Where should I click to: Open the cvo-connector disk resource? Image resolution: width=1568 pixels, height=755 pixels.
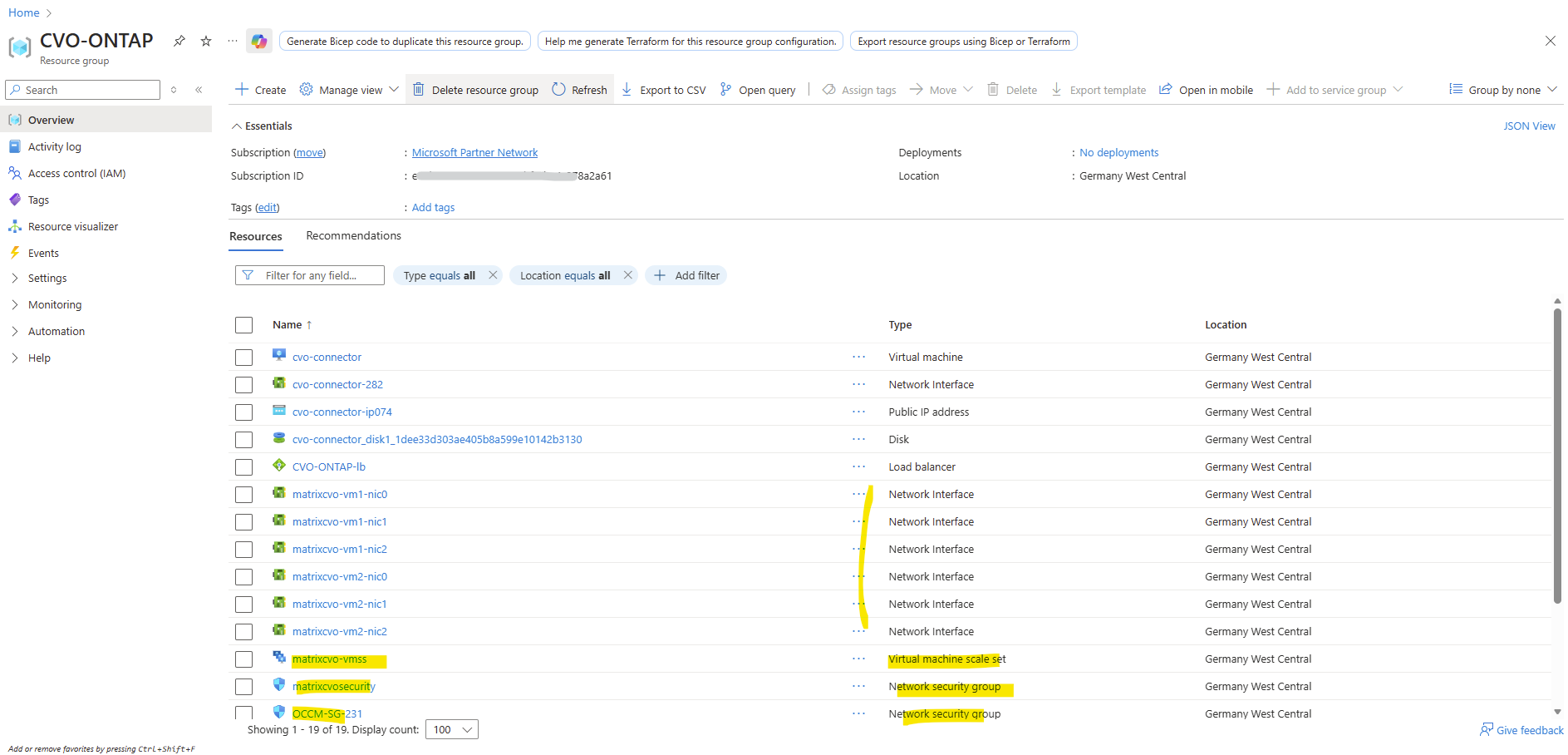pos(437,440)
